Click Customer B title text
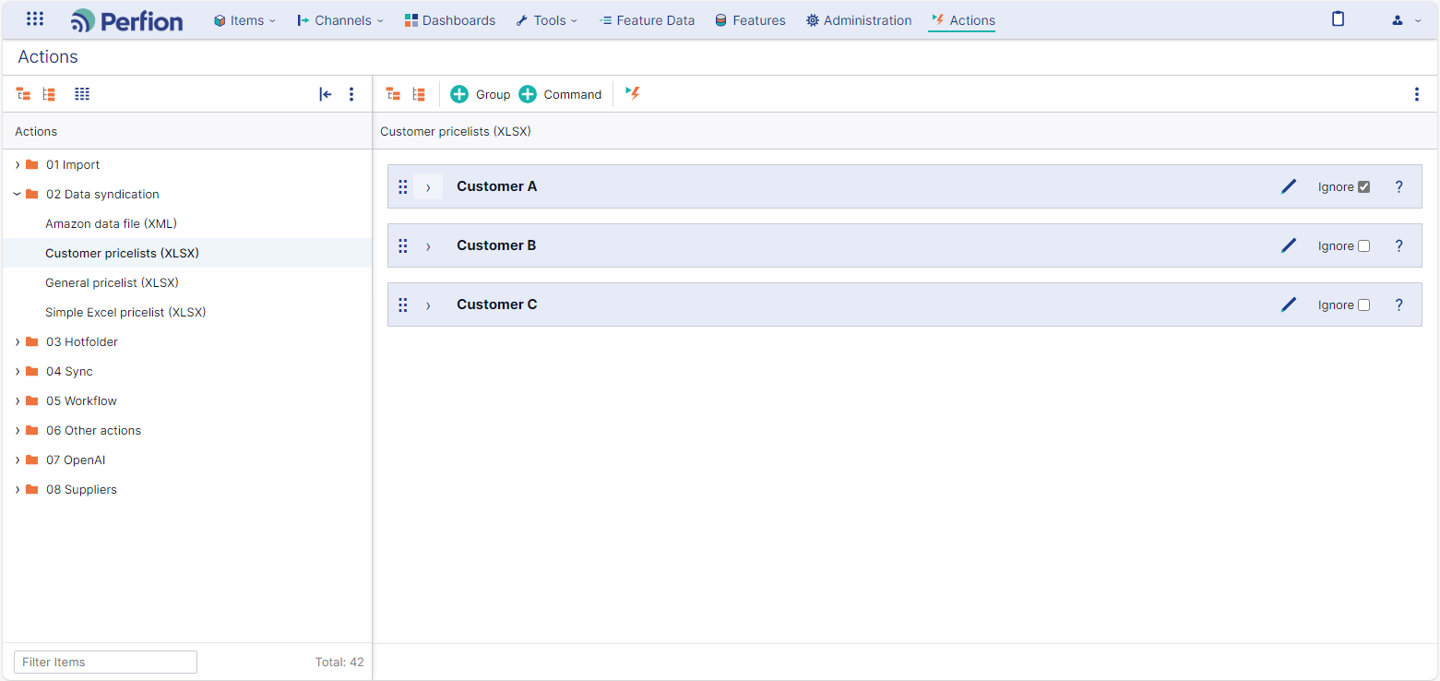The height and width of the screenshot is (681, 1440). (x=497, y=245)
